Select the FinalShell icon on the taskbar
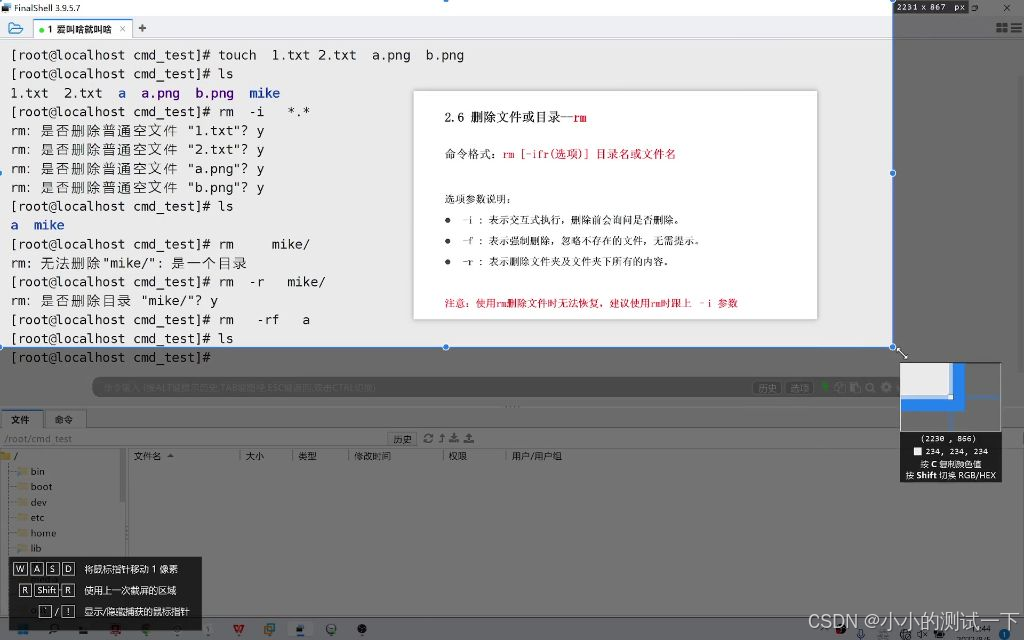Screen dimensions: 1024x640 pyautogui.click(x=300, y=631)
